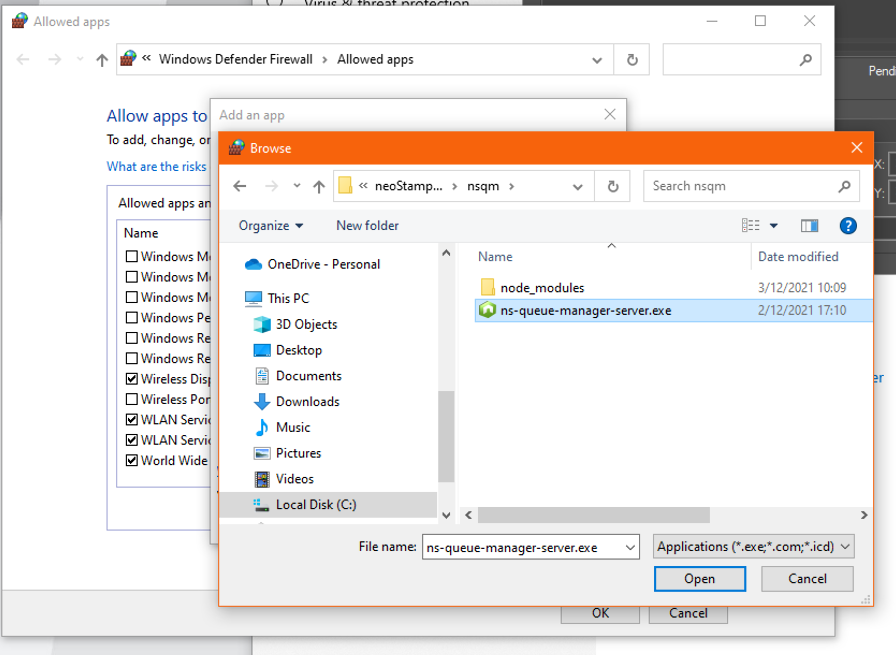This screenshot has width=896, height=655.
Task: Click the Allowed apps breadcrumb
Action: click(375, 59)
